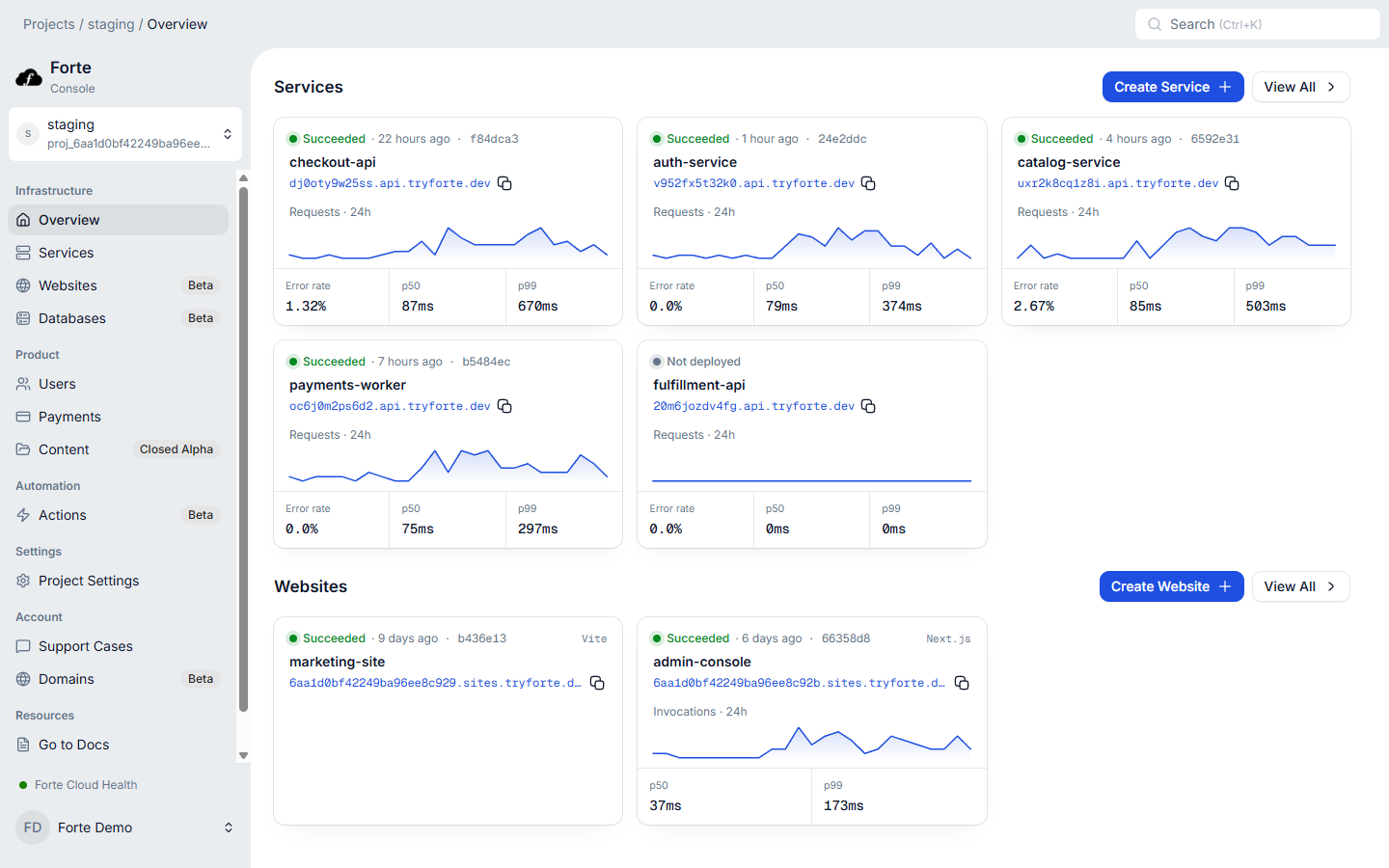The width and height of the screenshot is (1389, 868).
Task: Click the Project Settings gear icon
Action: click(23, 581)
